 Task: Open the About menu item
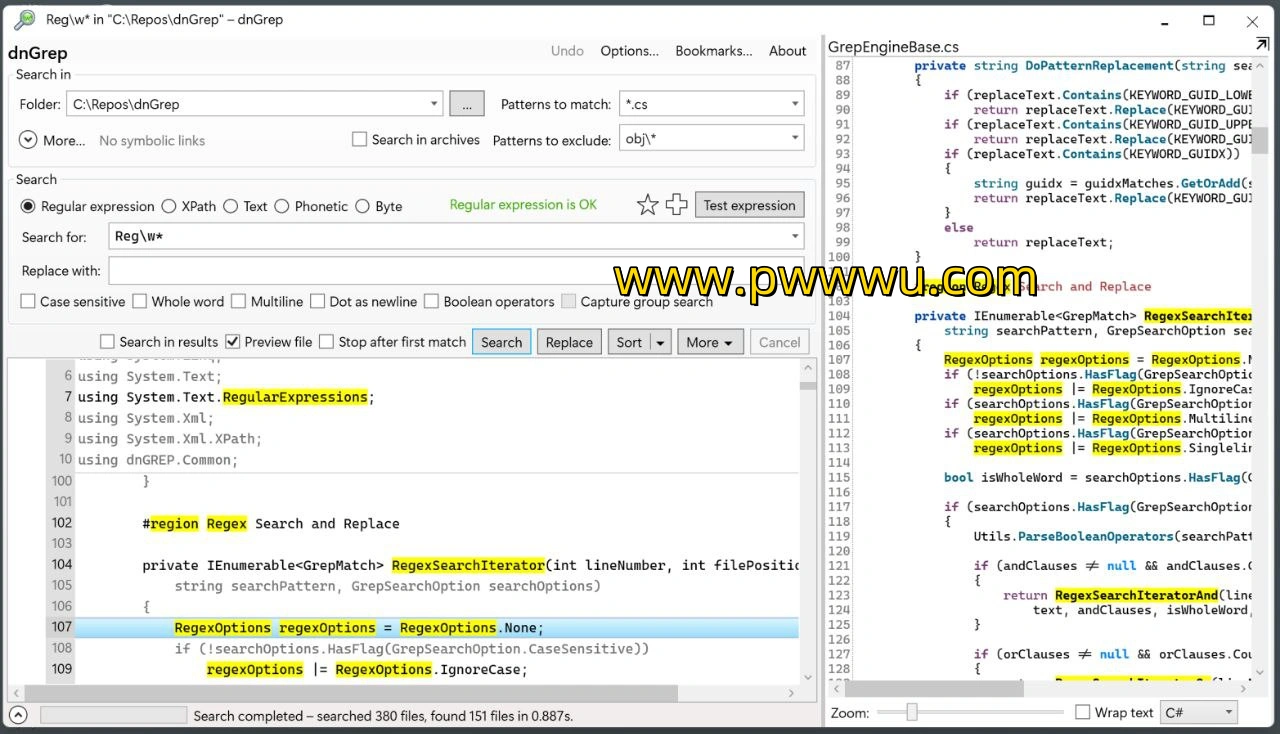[x=787, y=51]
